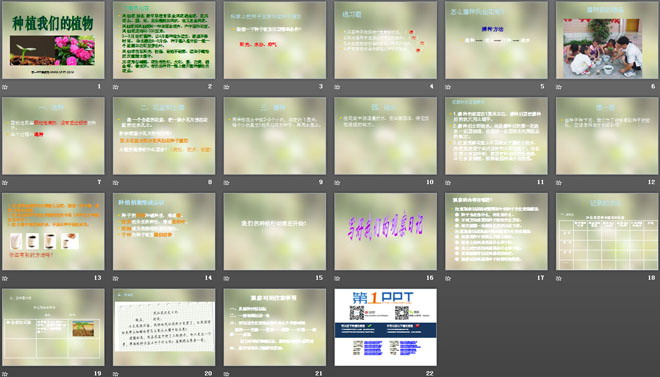Select slide 12 thumbnail

pos(607,136)
